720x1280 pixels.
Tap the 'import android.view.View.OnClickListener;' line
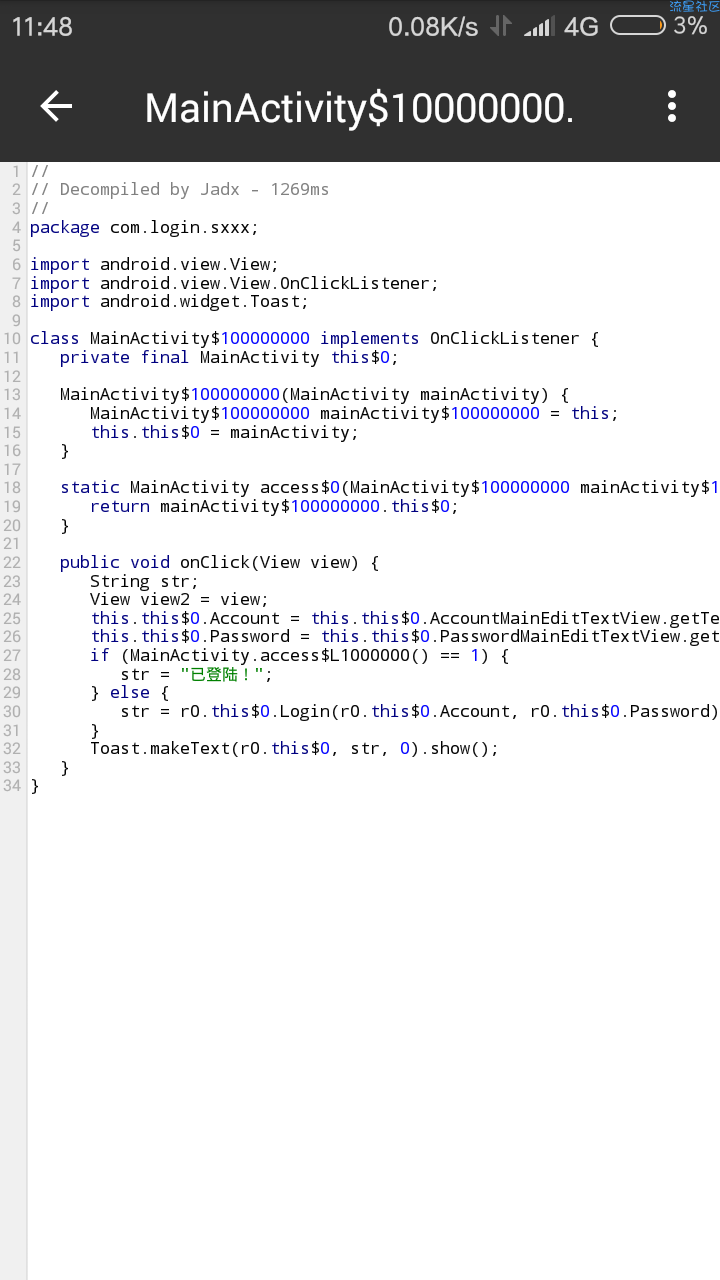[x=234, y=284]
